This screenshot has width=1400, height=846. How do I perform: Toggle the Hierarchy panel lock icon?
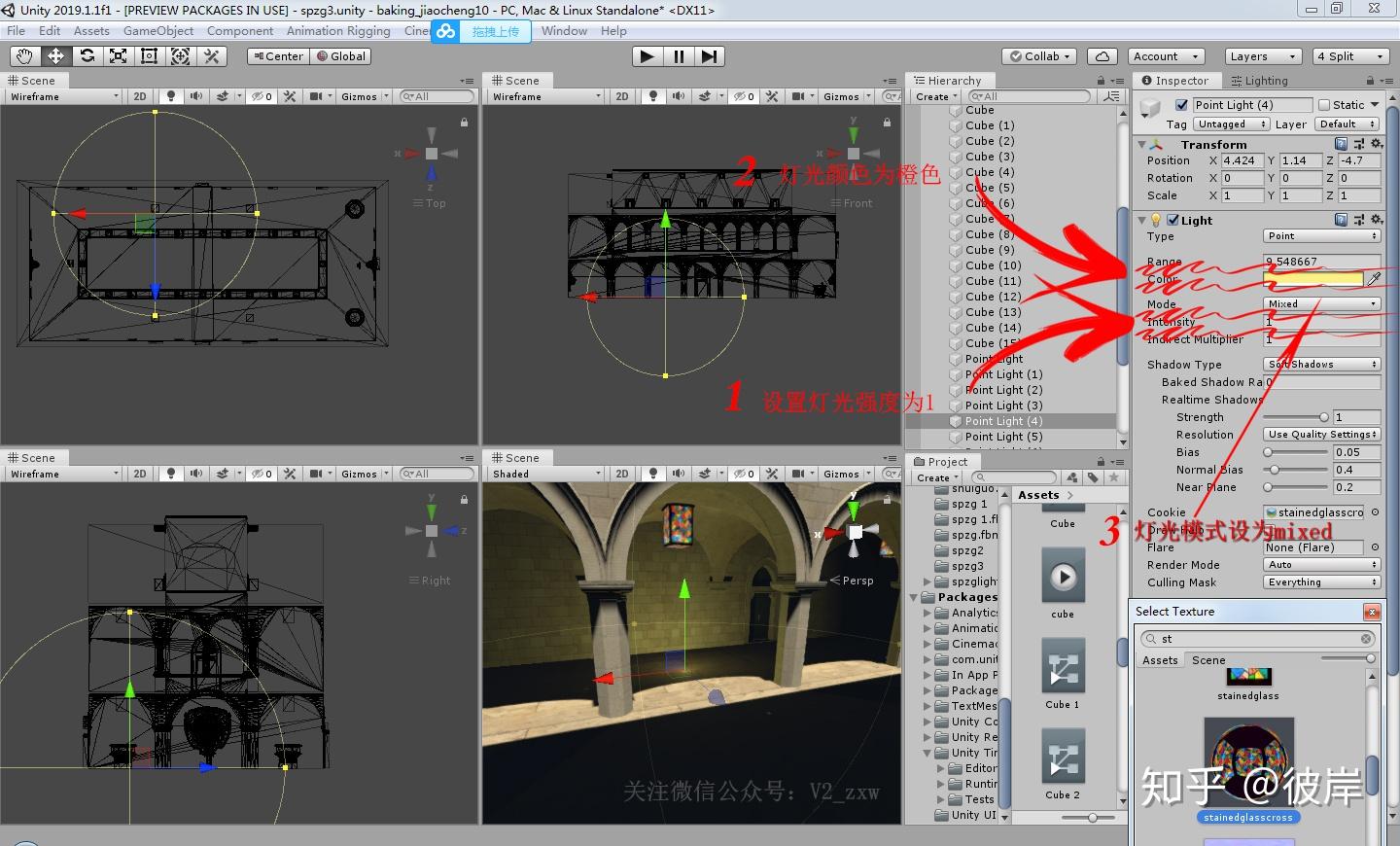coord(1101,81)
